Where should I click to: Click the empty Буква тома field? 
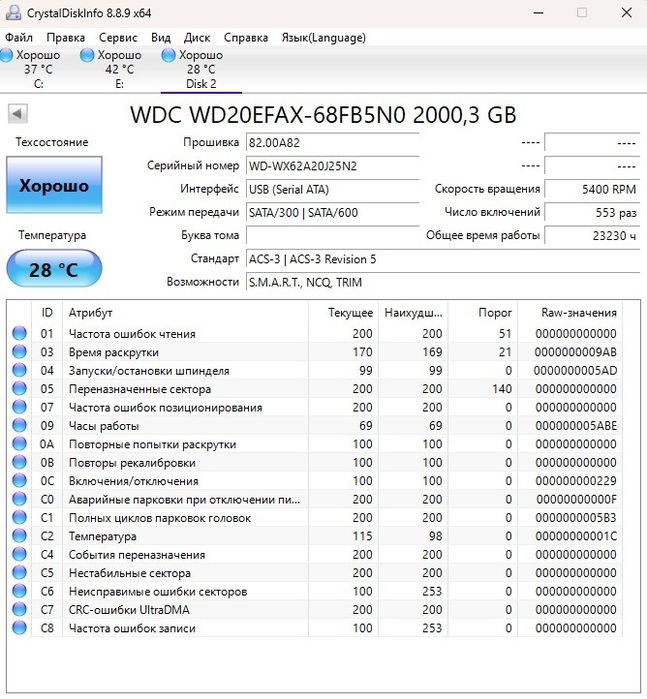click(332, 235)
